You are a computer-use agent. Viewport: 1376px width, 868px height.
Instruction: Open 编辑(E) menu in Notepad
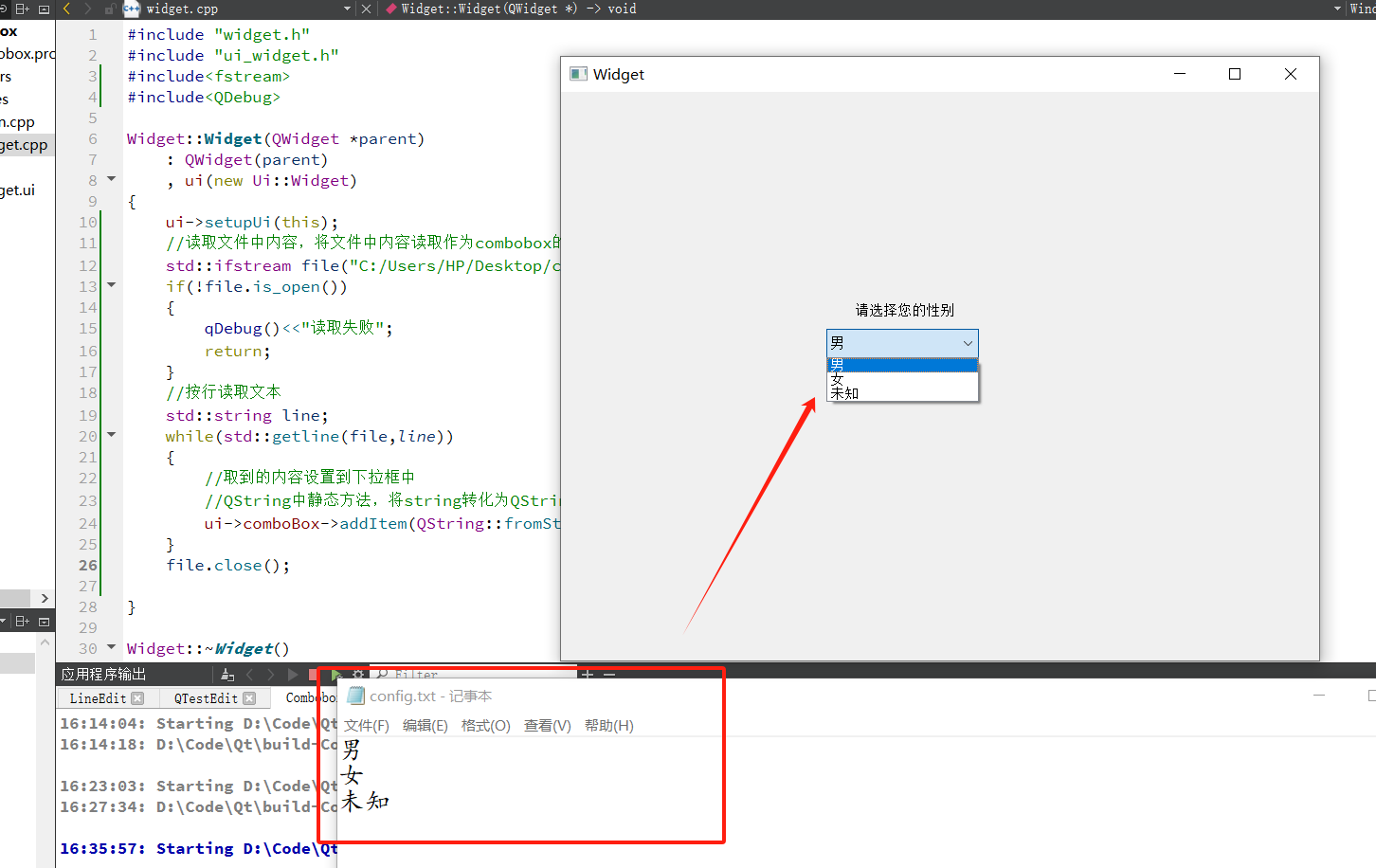(x=425, y=726)
